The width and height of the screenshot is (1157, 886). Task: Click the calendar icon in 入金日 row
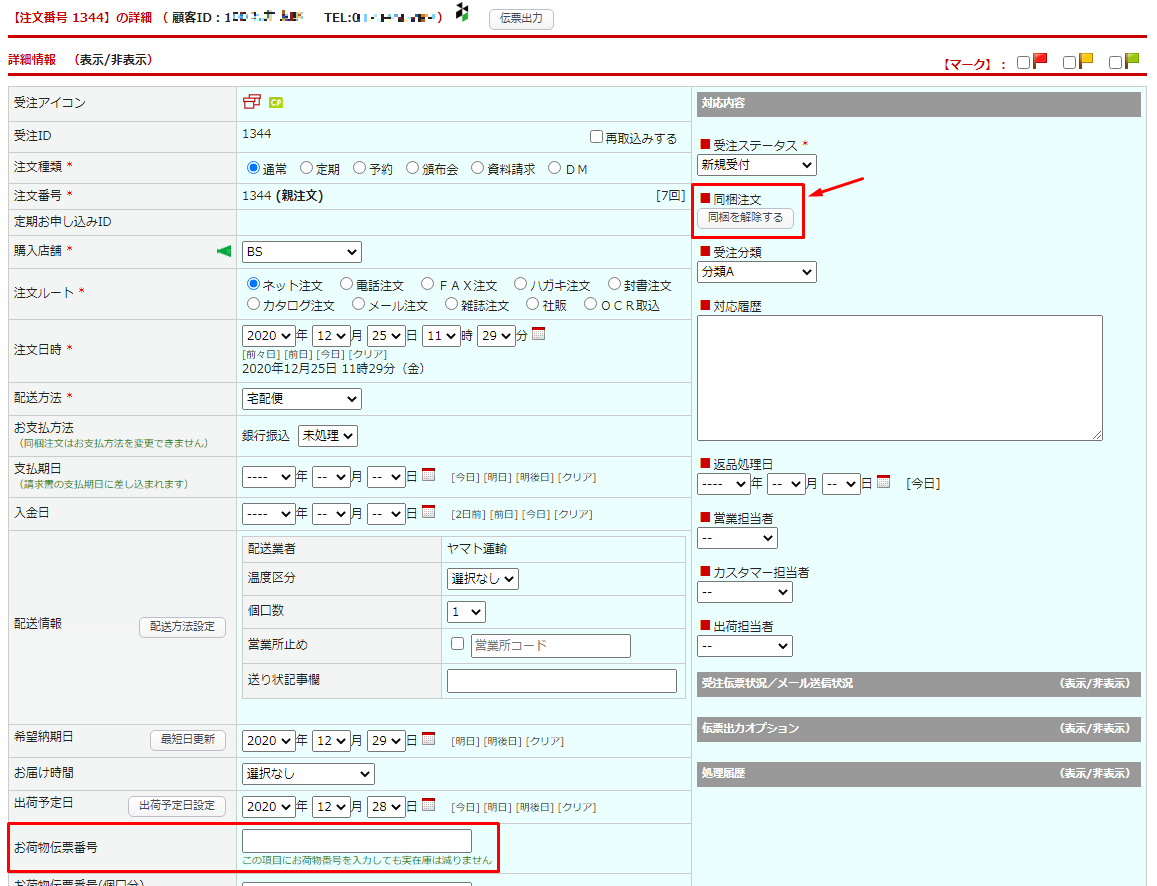tap(429, 512)
